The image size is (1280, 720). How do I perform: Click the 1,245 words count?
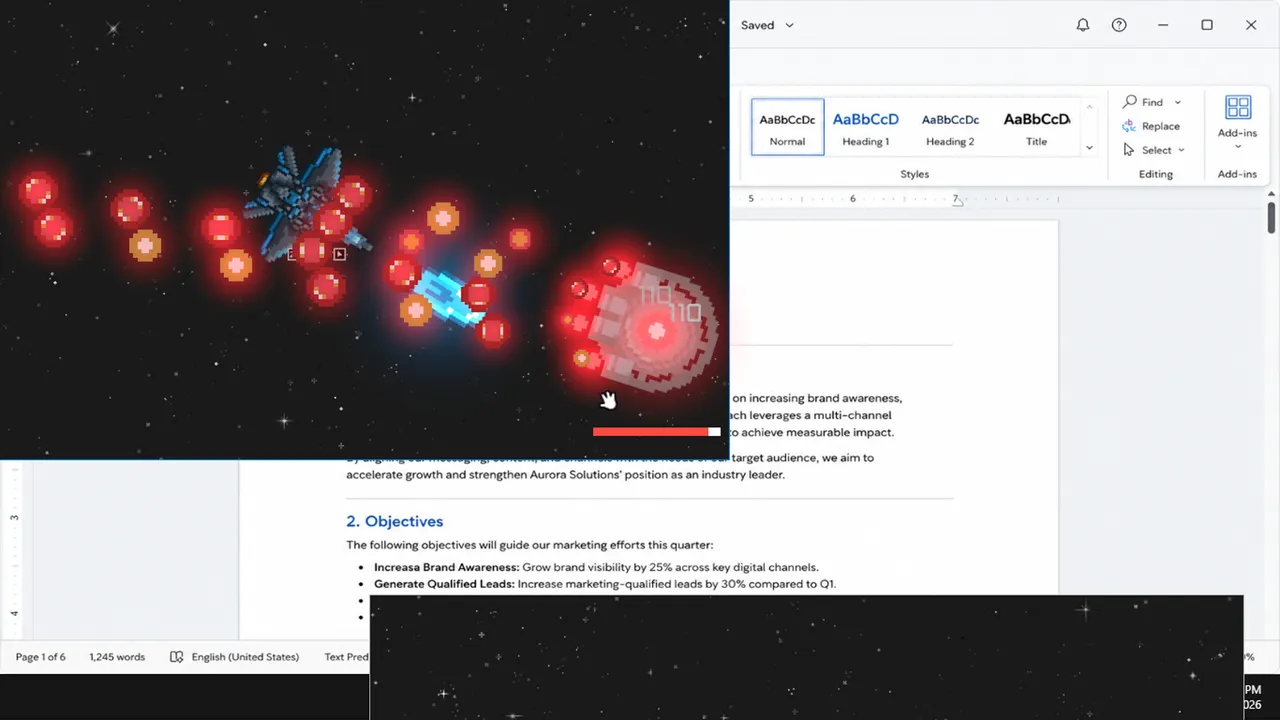[117, 657]
